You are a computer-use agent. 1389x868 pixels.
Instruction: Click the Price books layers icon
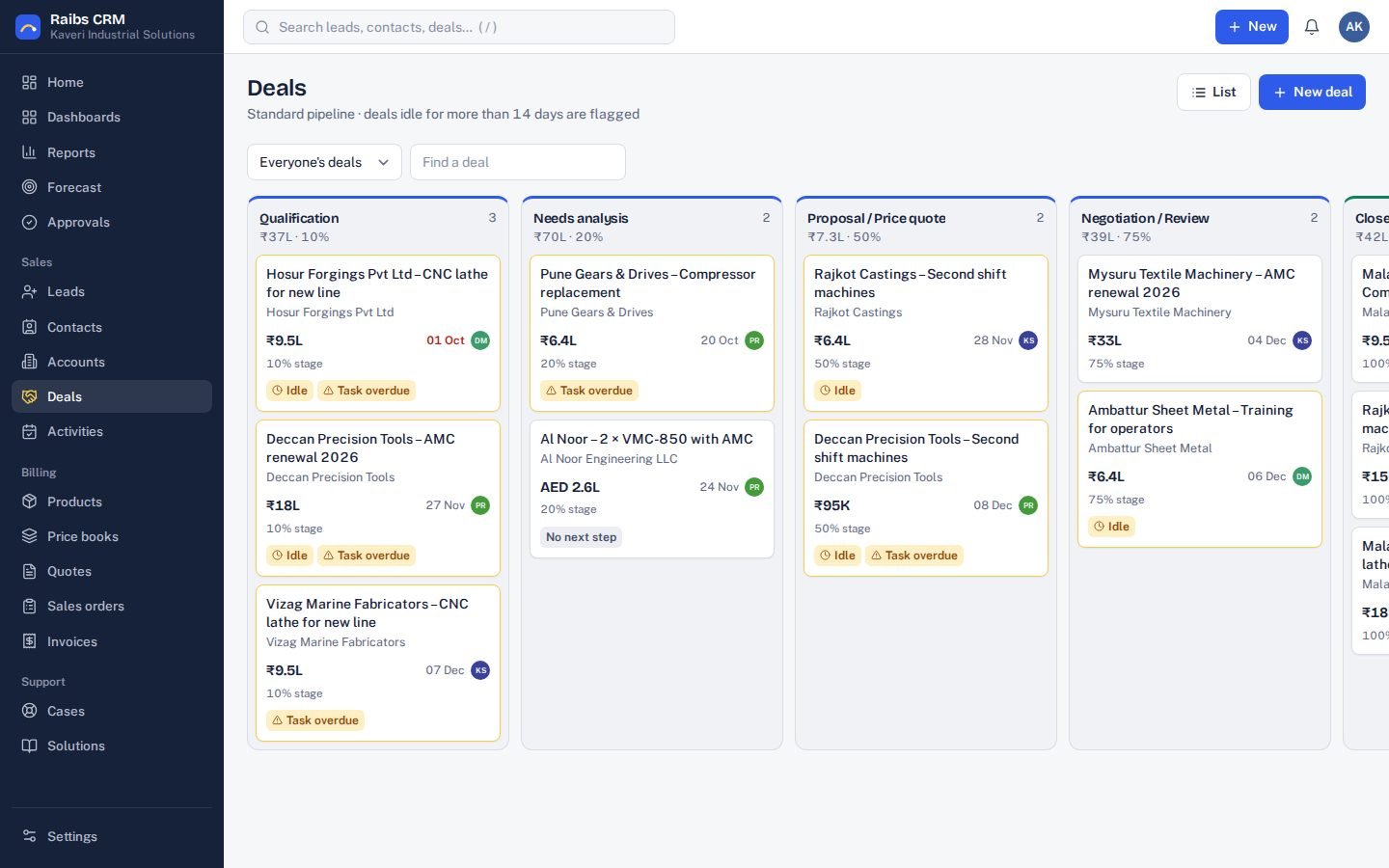[30, 536]
